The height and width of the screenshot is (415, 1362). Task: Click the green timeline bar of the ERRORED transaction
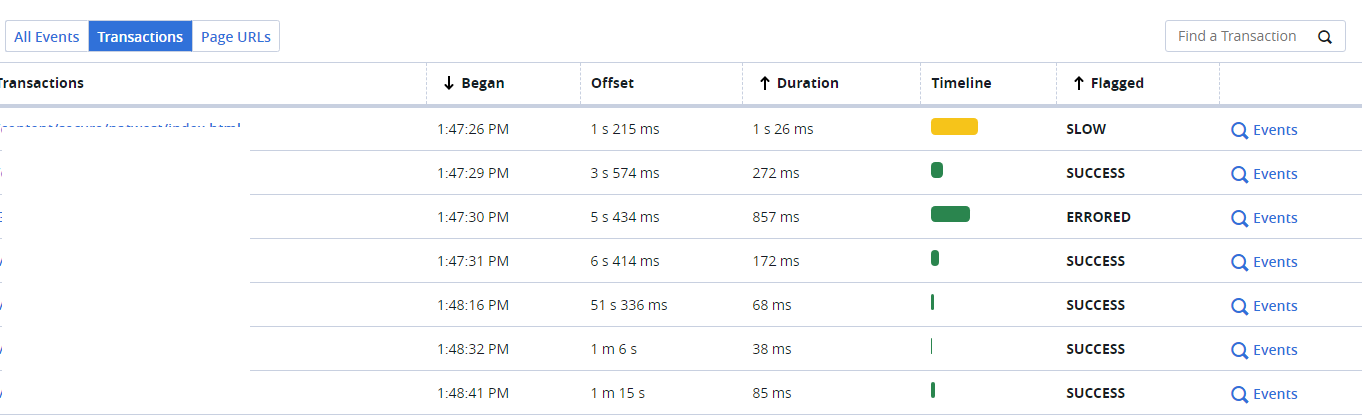[950, 214]
